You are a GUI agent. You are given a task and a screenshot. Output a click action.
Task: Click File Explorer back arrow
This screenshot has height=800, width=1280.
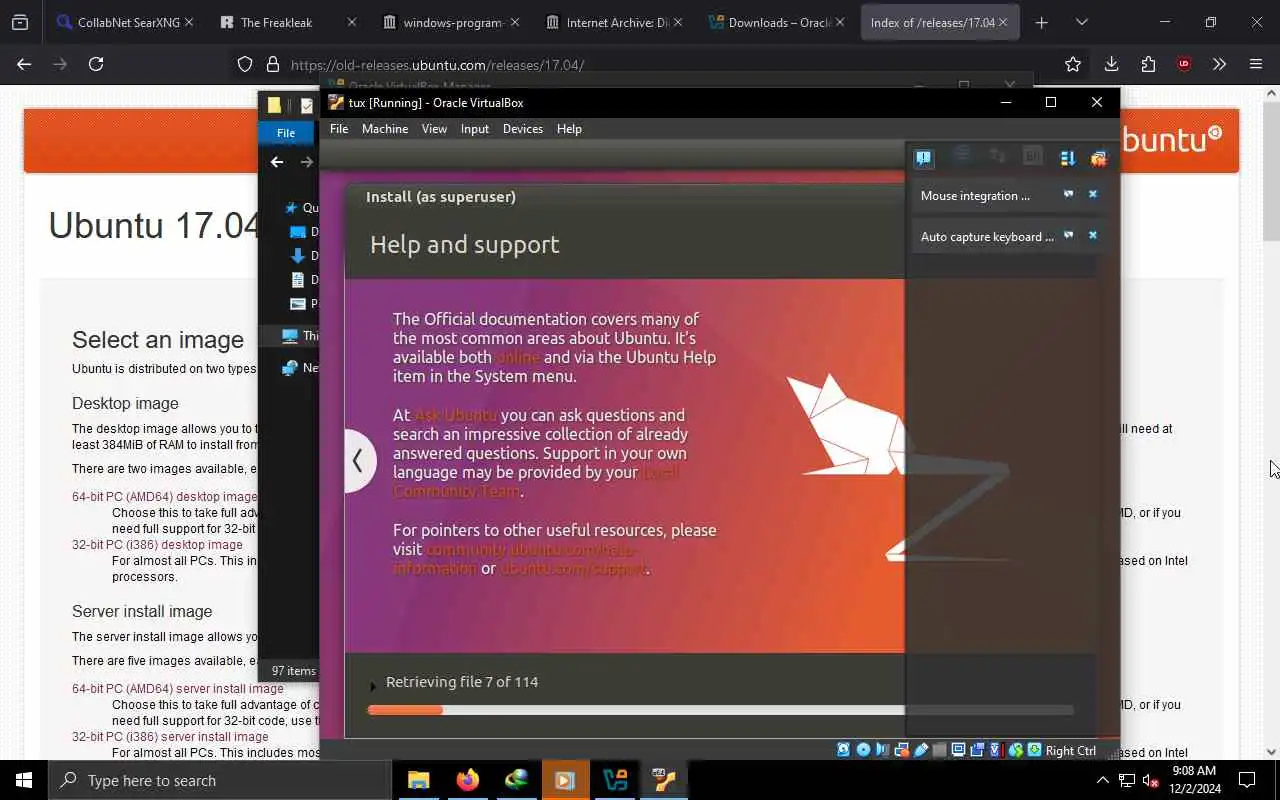(x=277, y=162)
